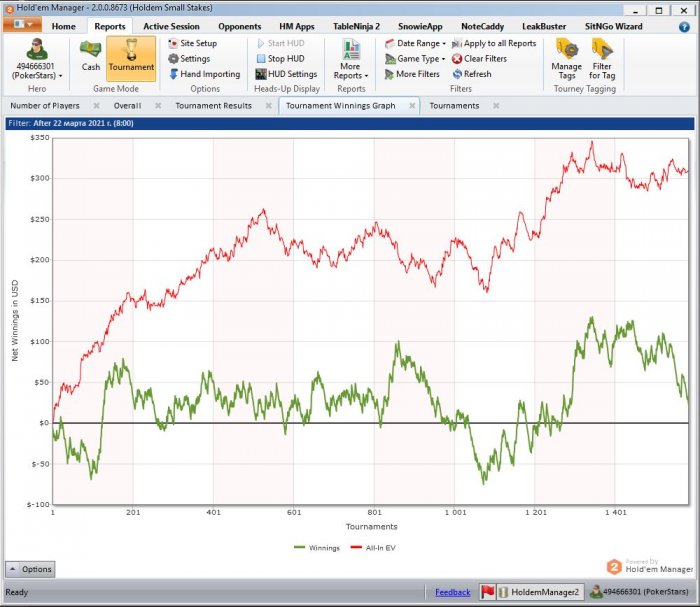The image size is (700, 607).
Task: Switch to the Tournaments report tab
Action: 454,106
